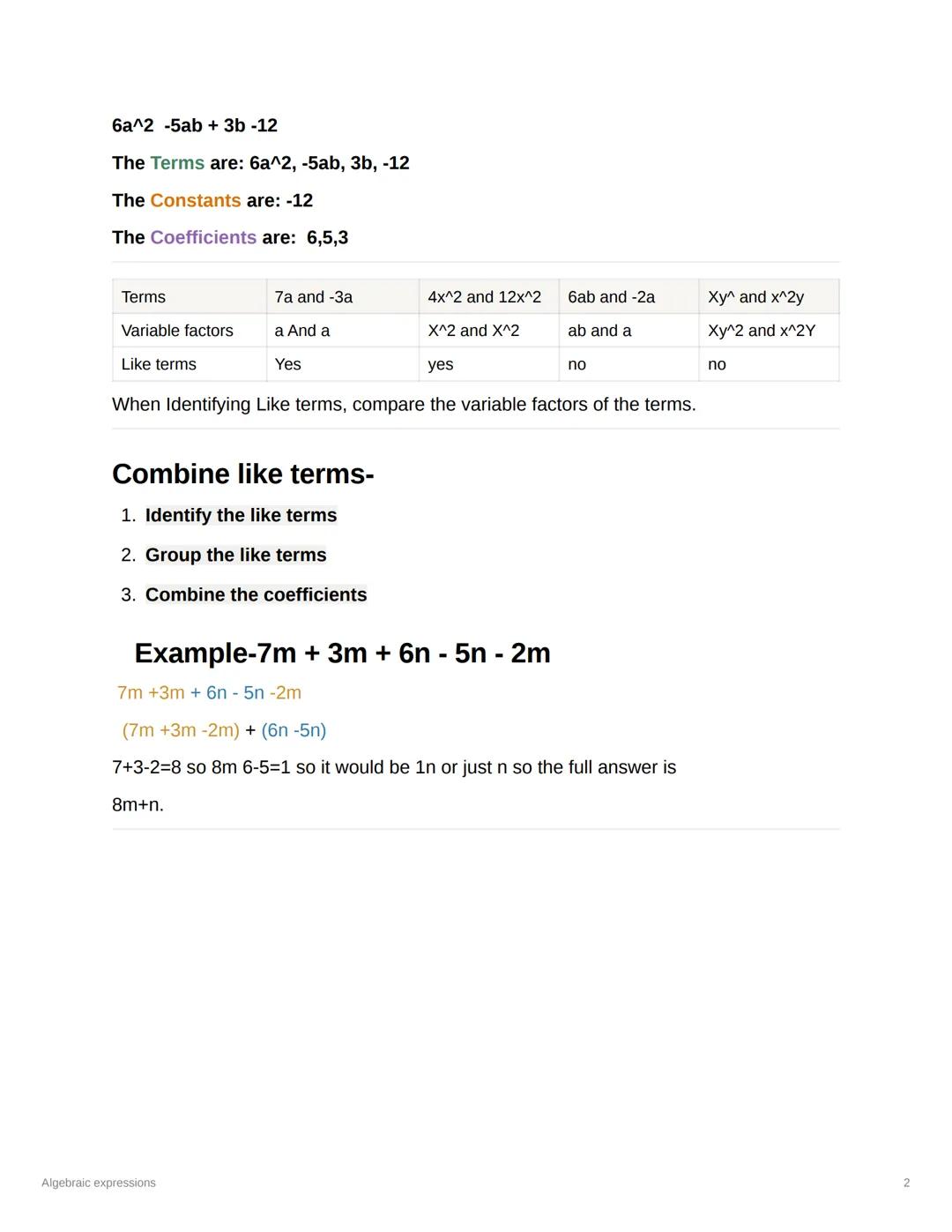Viewport: 952px width, 1232px height.
Task: Click the expression line "6a^2 -5ab + 3b -12"
Action: tap(195, 125)
